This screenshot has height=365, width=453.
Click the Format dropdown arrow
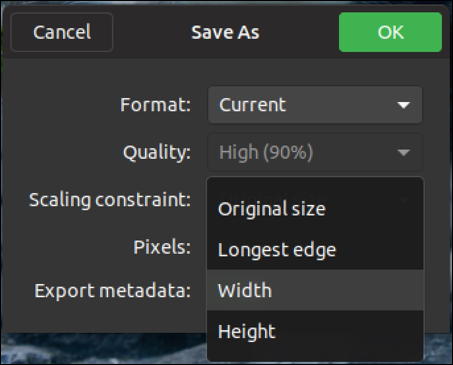coord(404,105)
